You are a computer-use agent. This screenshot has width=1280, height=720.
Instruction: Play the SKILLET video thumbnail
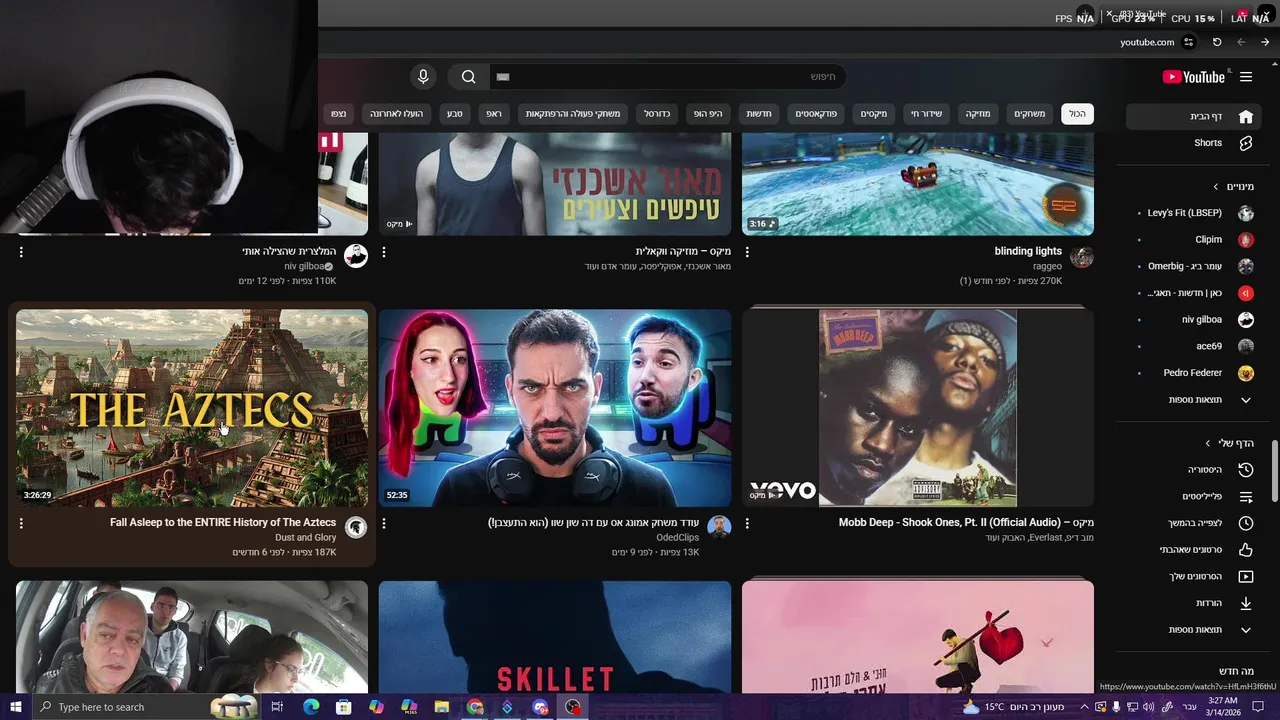[x=555, y=637]
